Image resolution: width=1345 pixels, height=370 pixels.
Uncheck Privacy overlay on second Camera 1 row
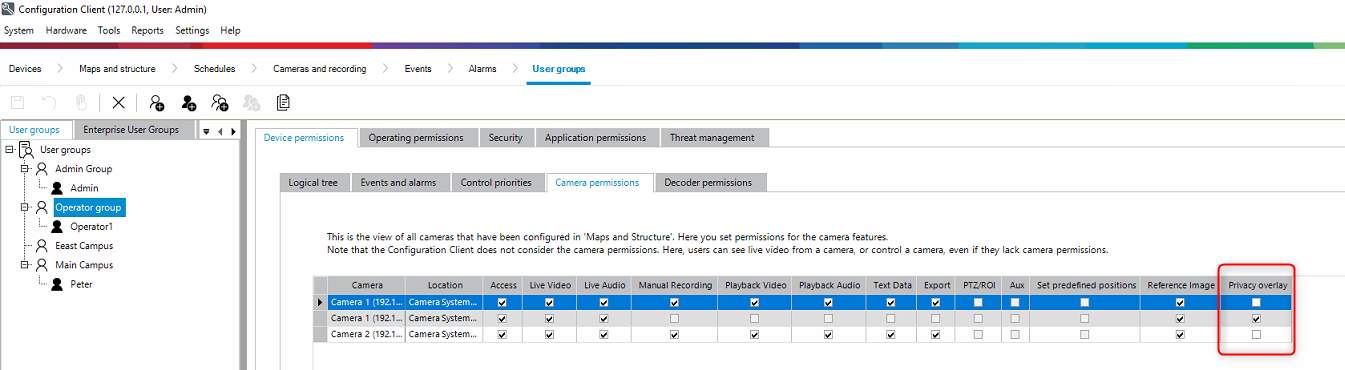tap(1256, 319)
